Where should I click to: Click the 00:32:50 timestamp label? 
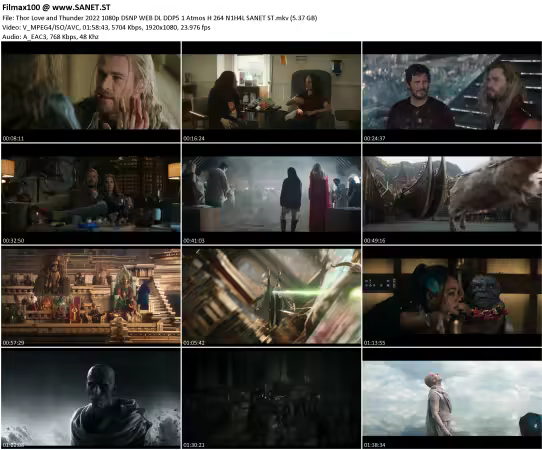13,241
